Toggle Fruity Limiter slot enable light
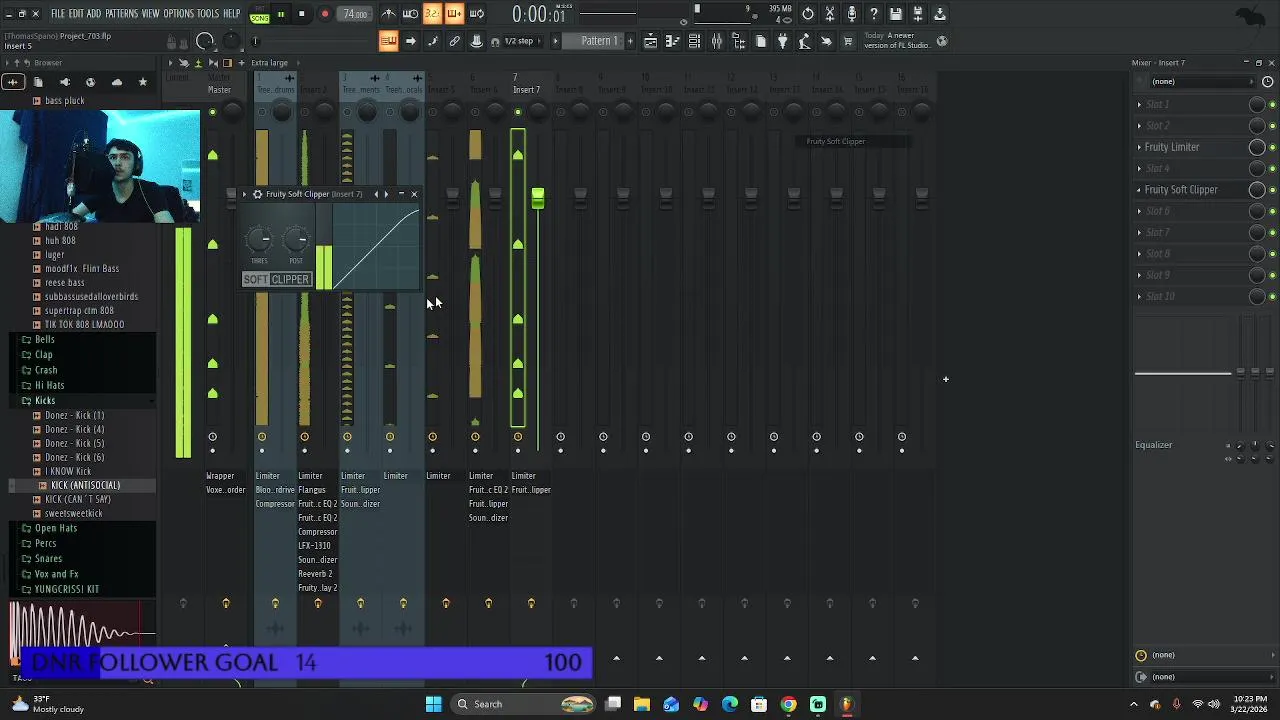Image resolution: width=1280 pixels, height=720 pixels. point(1272,148)
